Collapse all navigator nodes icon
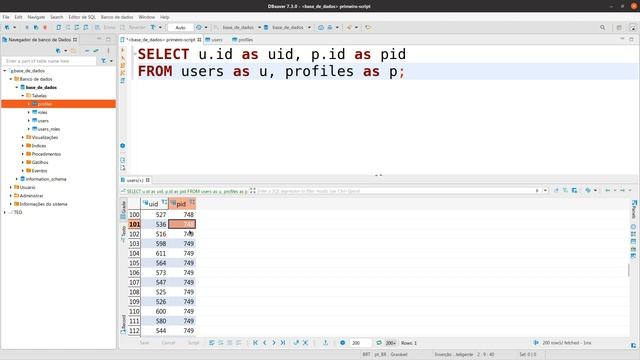 pyautogui.click(x=87, y=51)
